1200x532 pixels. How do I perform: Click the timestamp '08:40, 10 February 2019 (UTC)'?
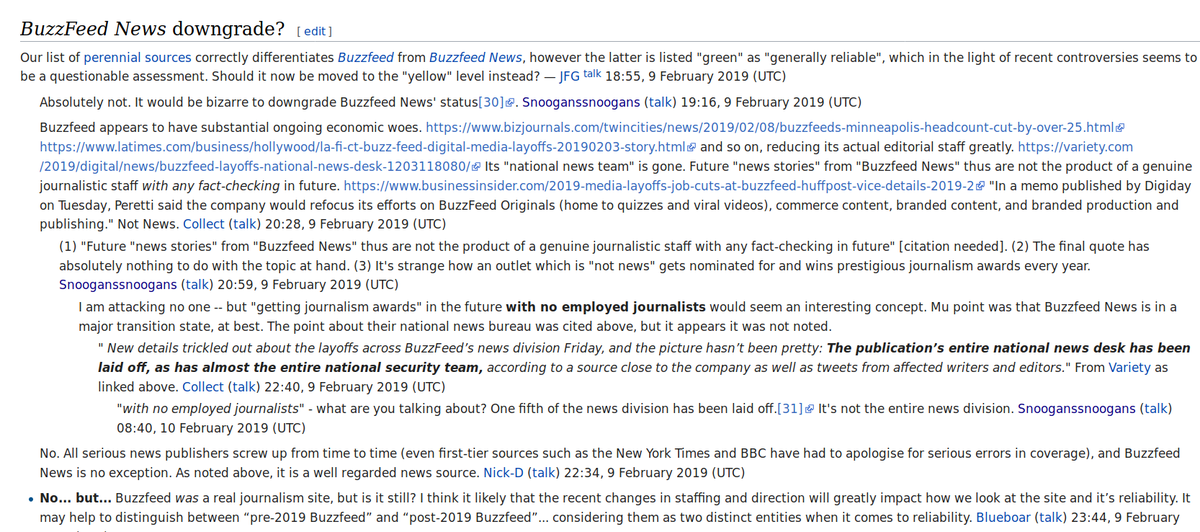[x=212, y=427]
